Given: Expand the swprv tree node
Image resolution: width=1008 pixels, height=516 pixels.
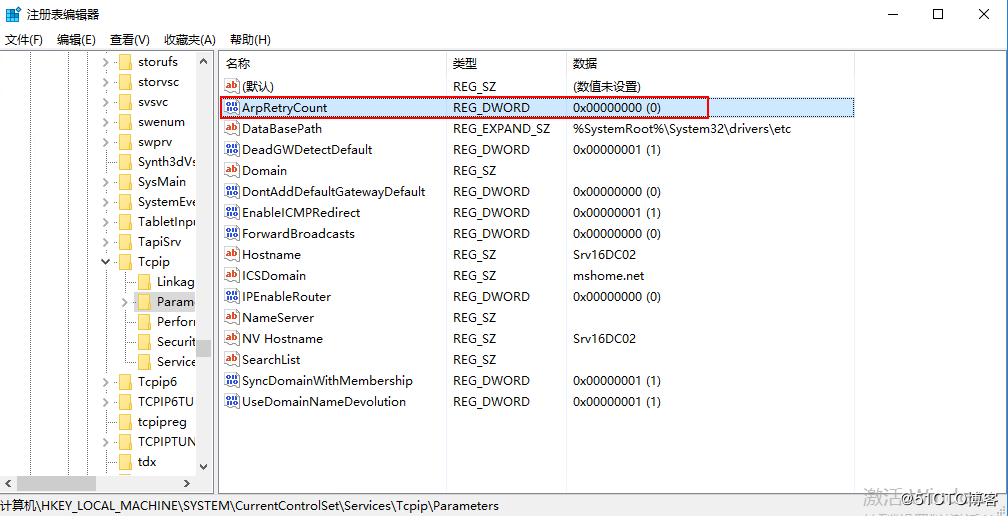Looking at the screenshot, I should coord(105,142).
